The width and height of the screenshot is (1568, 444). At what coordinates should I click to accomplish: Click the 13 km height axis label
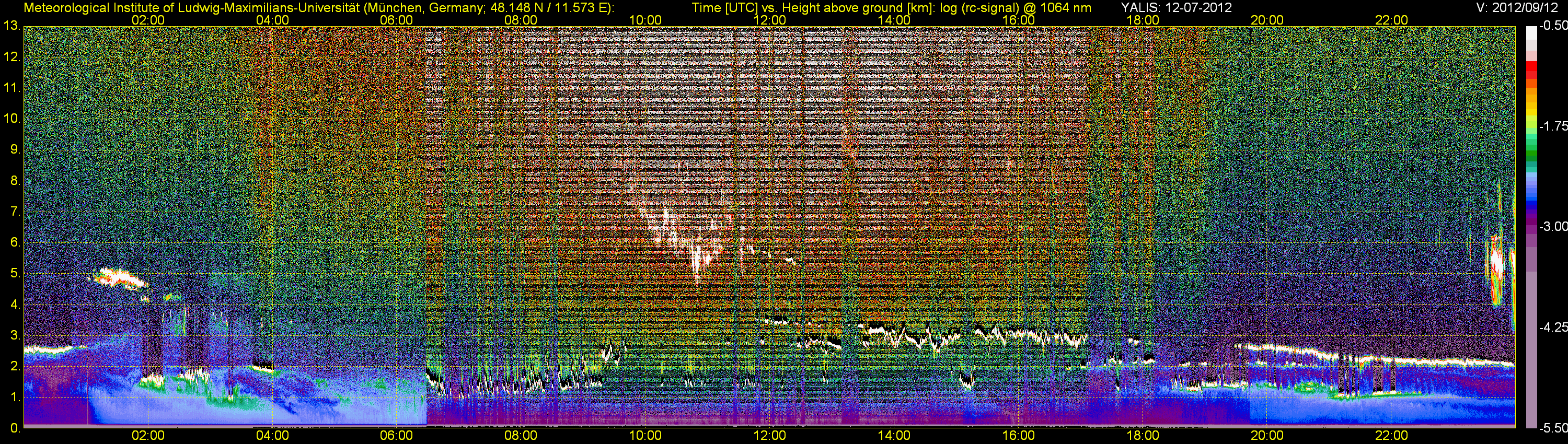(x=11, y=26)
